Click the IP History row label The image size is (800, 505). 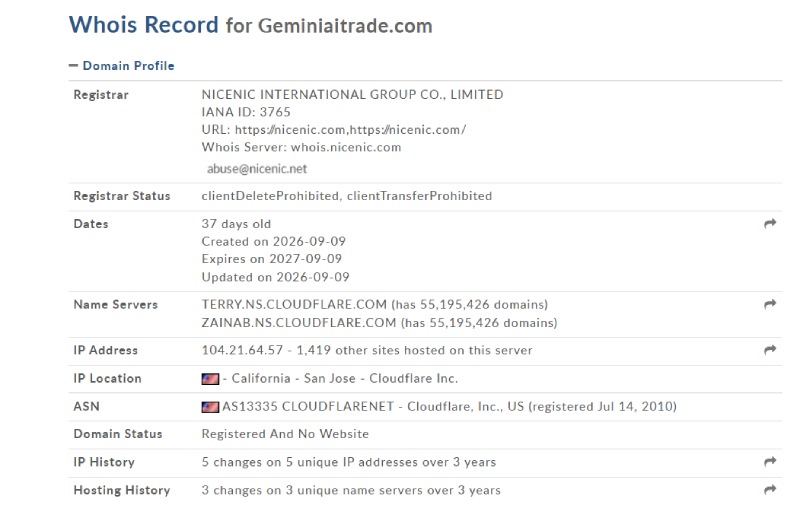click(x=104, y=462)
